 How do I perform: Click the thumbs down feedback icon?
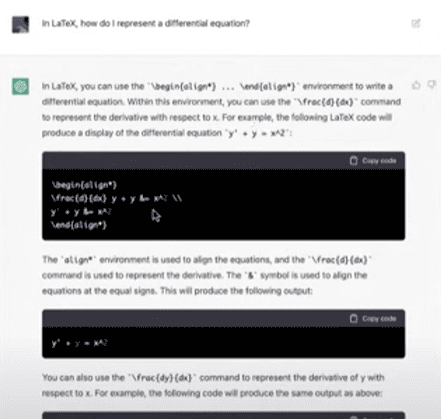(x=432, y=85)
